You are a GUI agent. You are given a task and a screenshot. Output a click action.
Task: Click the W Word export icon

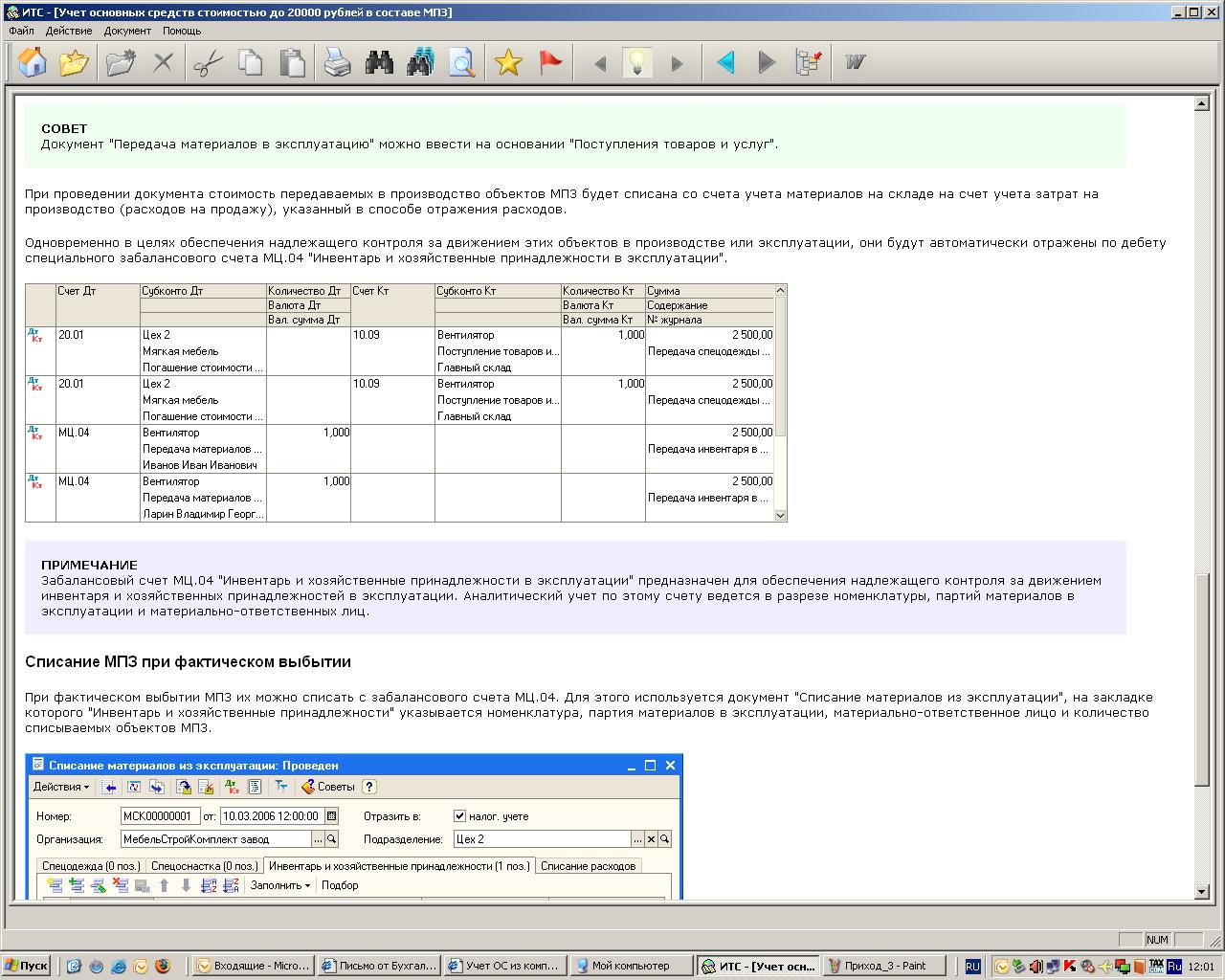pos(855,63)
